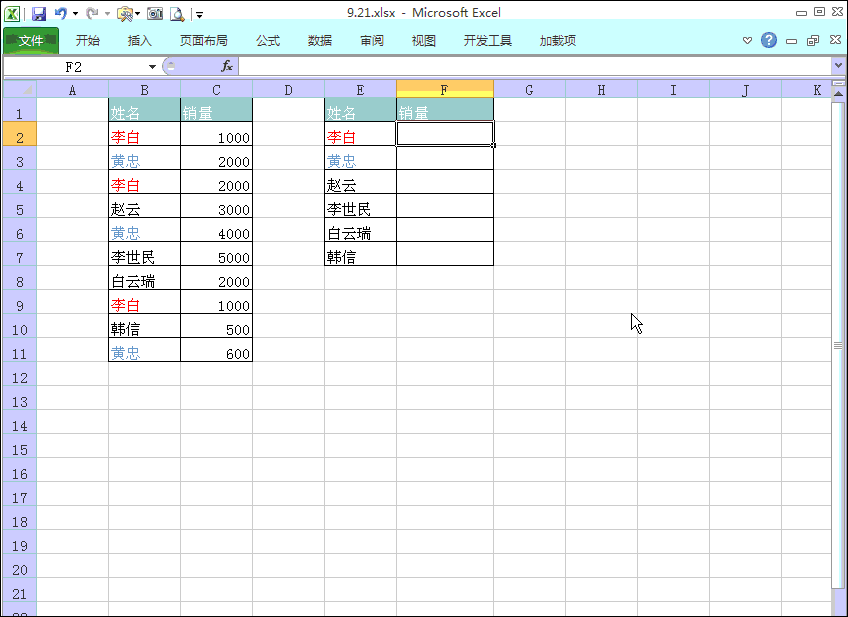
Task: Open the Name Box dropdown arrow
Action: pos(153,67)
